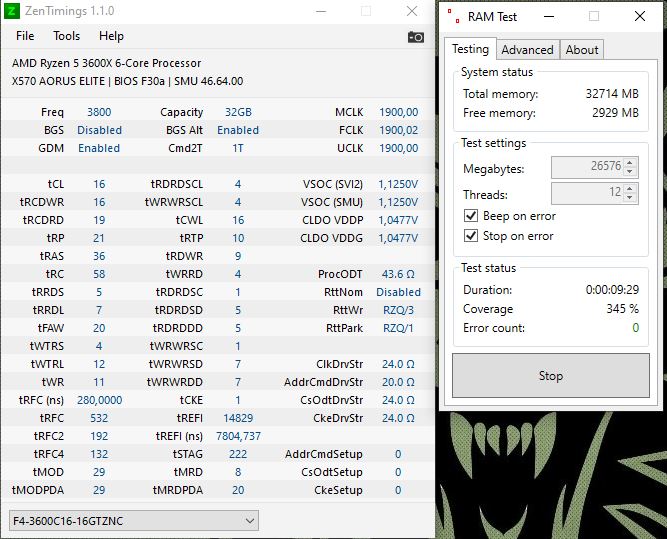Click the RttNom value Disabled
667x539 pixels.
coord(399,292)
